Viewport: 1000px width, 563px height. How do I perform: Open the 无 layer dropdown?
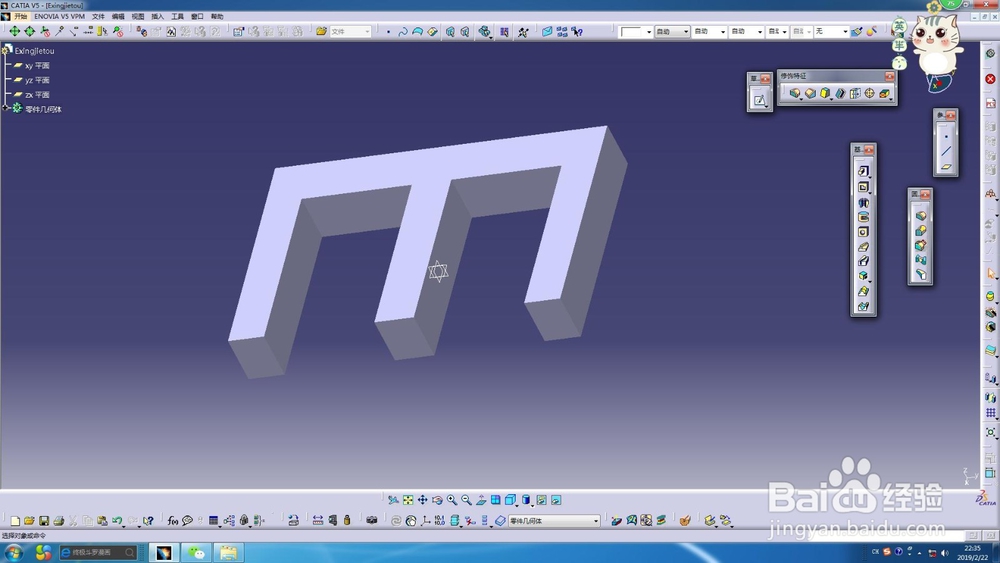coord(844,31)
